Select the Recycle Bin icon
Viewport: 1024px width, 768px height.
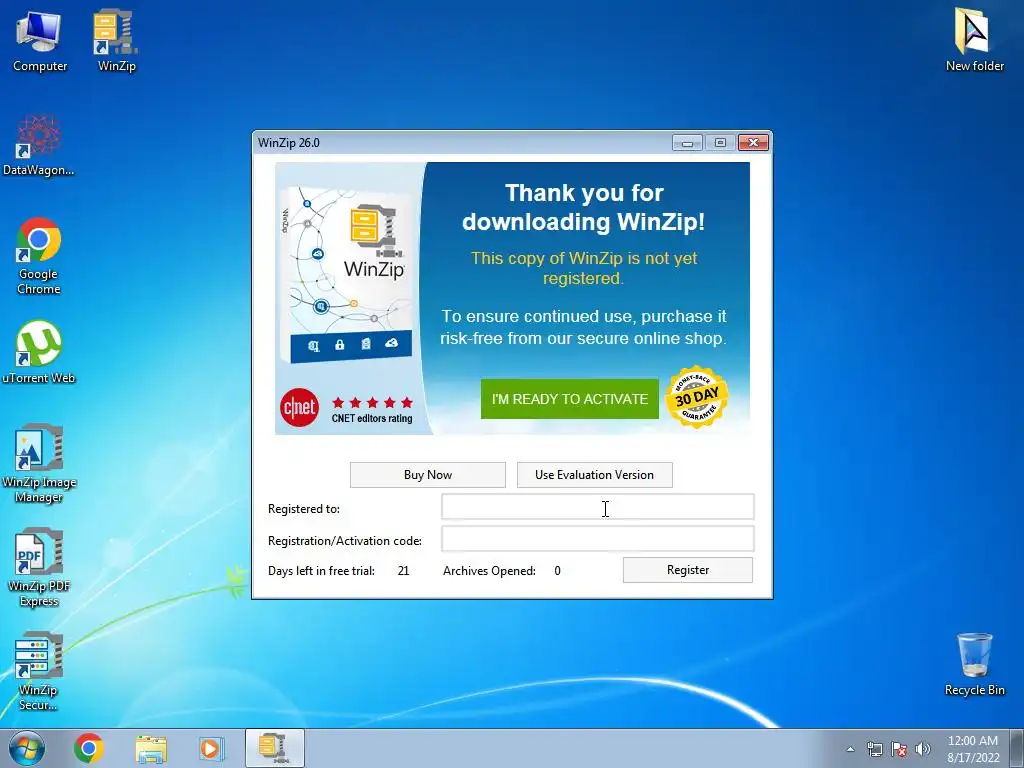(974, 664)
